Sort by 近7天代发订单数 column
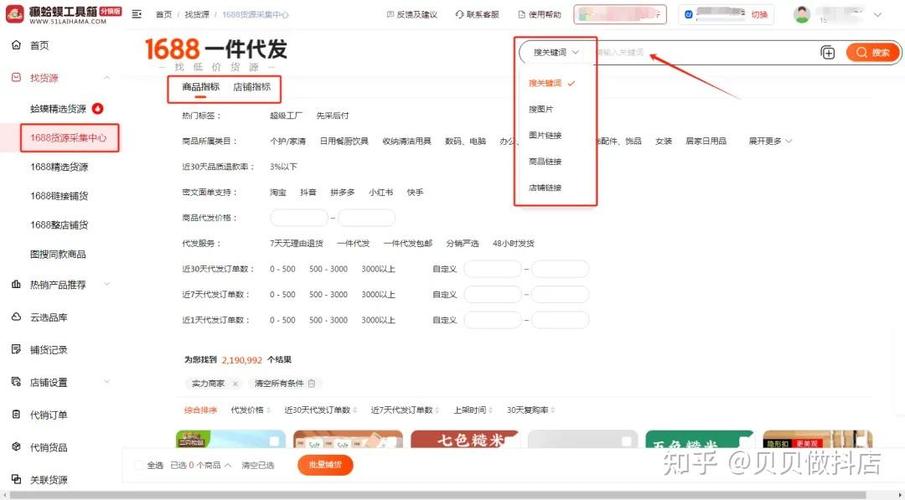The width and height of the screenshot is (905, 500). tap(405, 410)
